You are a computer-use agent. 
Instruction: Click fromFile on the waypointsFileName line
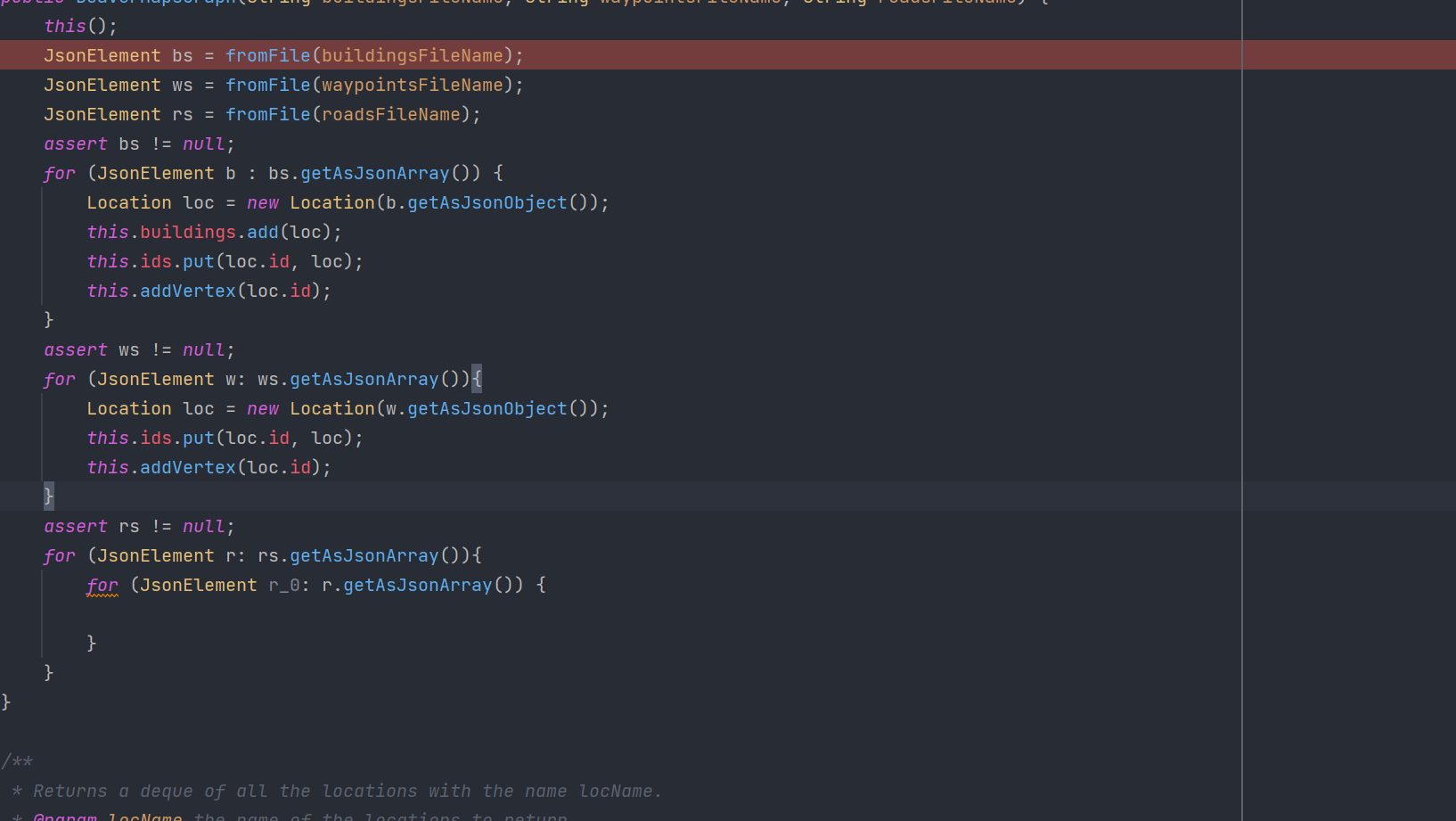coord(267,85)
